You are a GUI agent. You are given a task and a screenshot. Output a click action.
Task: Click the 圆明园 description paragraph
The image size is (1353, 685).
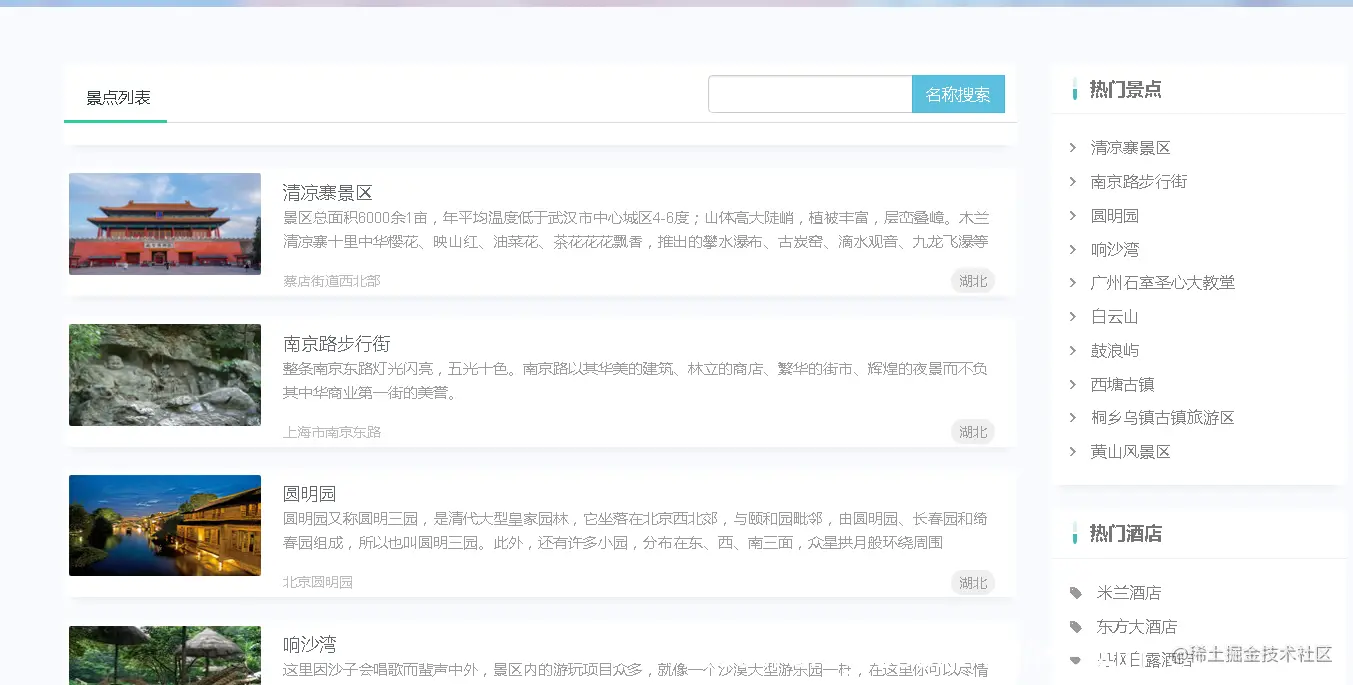[x=635, y=531]
